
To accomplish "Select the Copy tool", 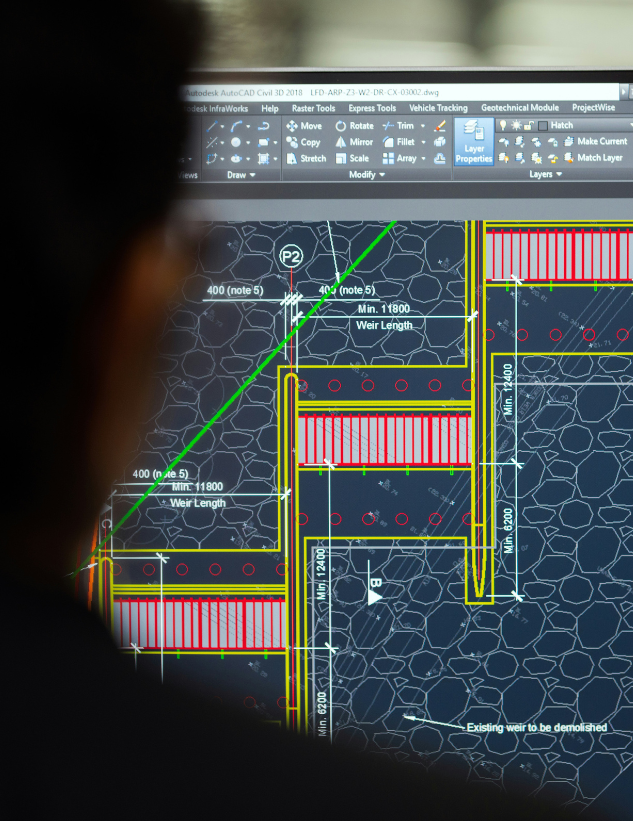I will coord(303,142).
